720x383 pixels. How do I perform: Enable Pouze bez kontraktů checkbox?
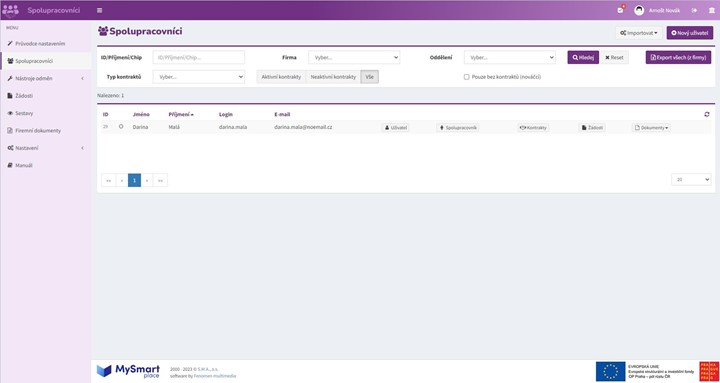point(467,77)
